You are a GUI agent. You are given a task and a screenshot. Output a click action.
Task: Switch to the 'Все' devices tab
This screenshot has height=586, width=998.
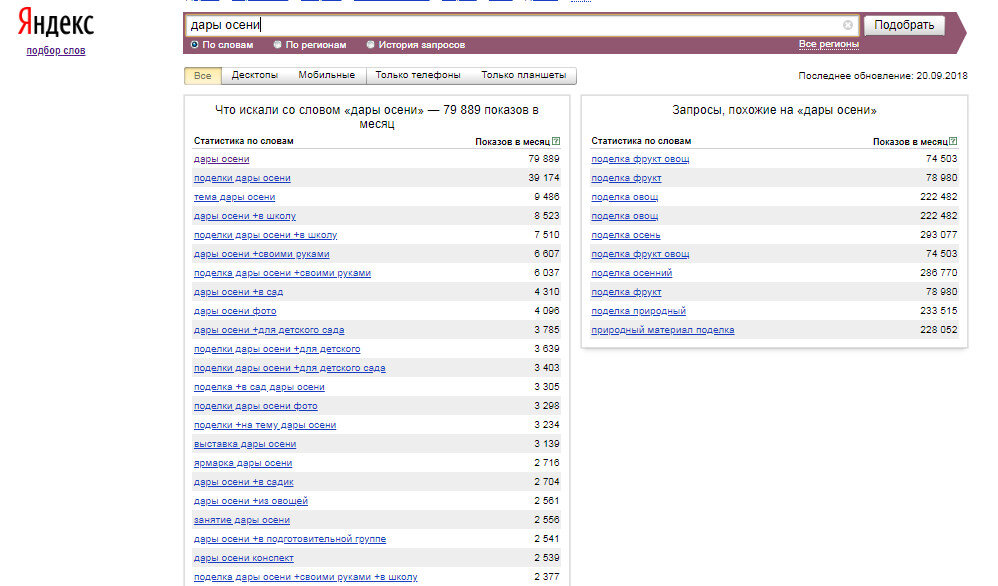coord(202,76)
